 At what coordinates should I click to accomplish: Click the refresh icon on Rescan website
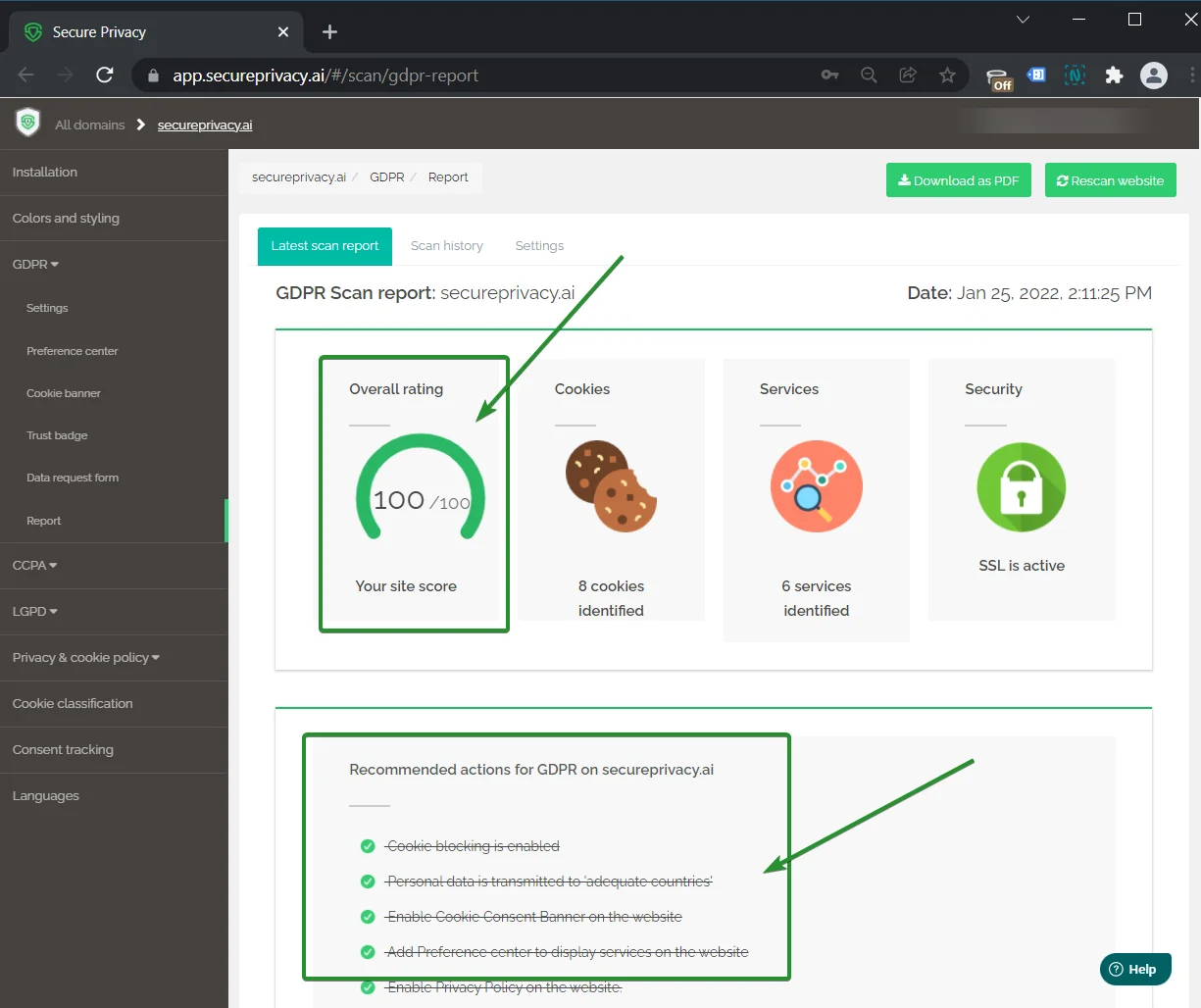point(1062,180)
